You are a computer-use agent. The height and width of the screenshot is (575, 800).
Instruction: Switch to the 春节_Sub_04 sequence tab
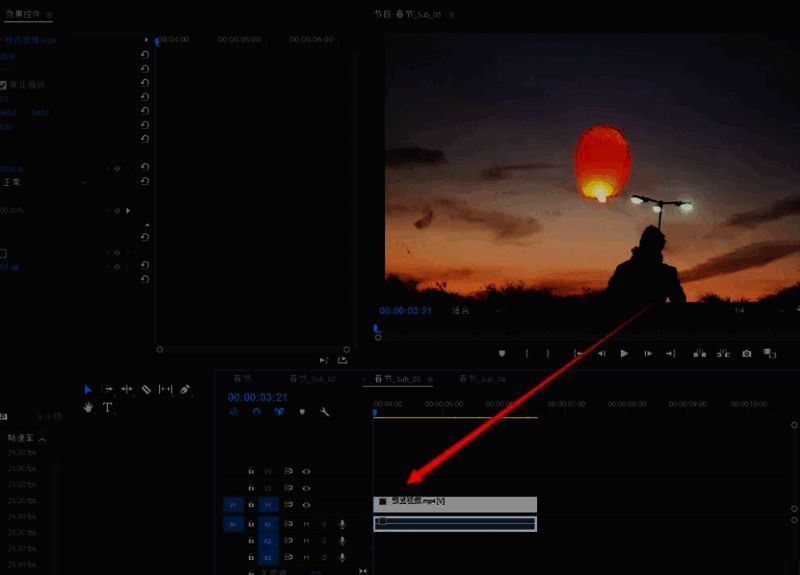point(483,380)
